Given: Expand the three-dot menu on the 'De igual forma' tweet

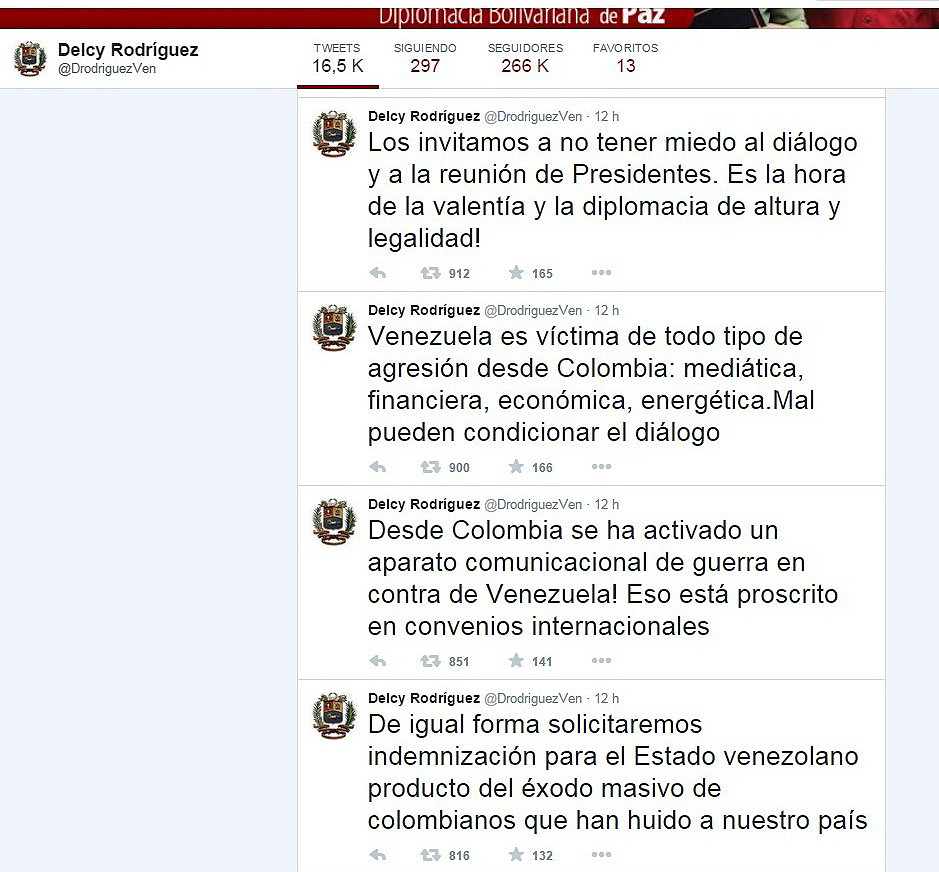Looking at the screenshot, I should (x=601, y=855).
